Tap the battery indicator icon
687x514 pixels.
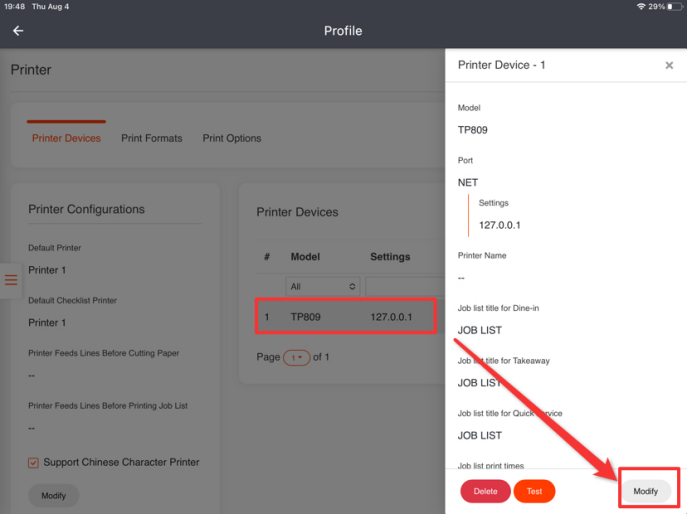click(674, 7)
